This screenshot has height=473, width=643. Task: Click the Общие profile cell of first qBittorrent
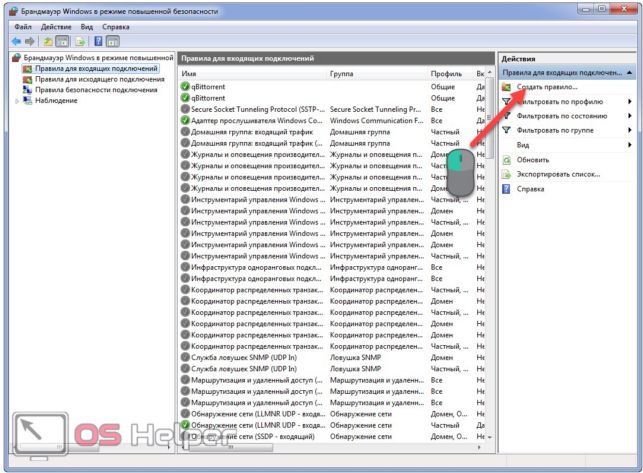442,87
